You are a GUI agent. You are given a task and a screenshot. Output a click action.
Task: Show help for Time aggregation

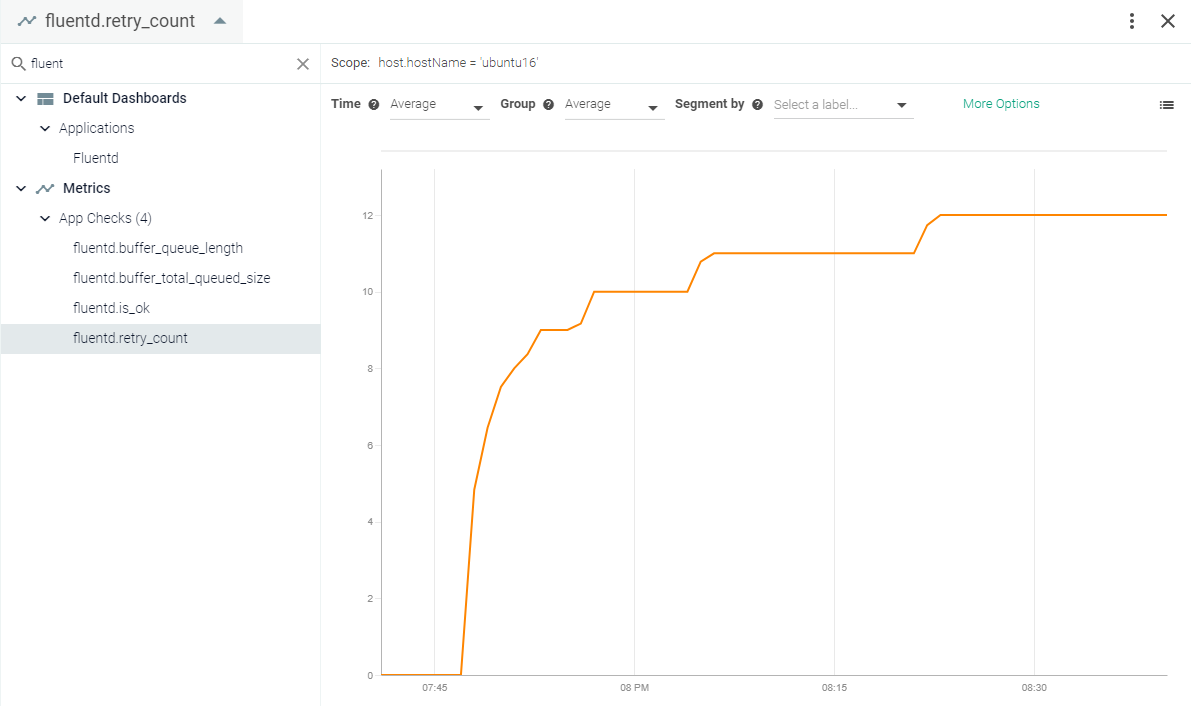pyautogui.click(x=374, y=105)
